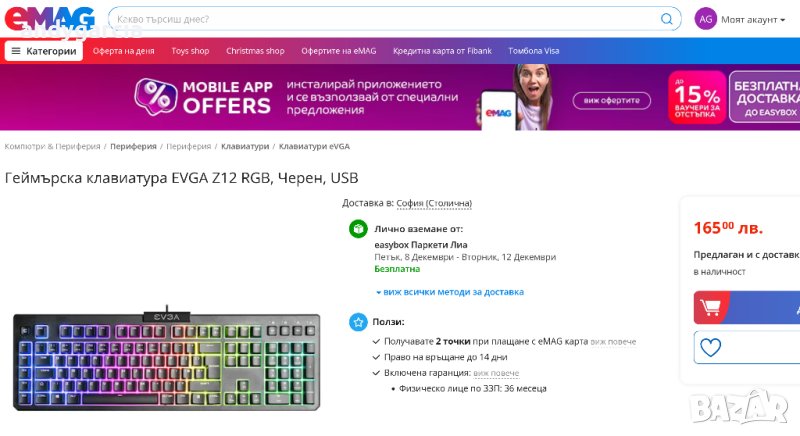Click the easybox pickup package icon
The image size is (800, 436).
[358, 229]
